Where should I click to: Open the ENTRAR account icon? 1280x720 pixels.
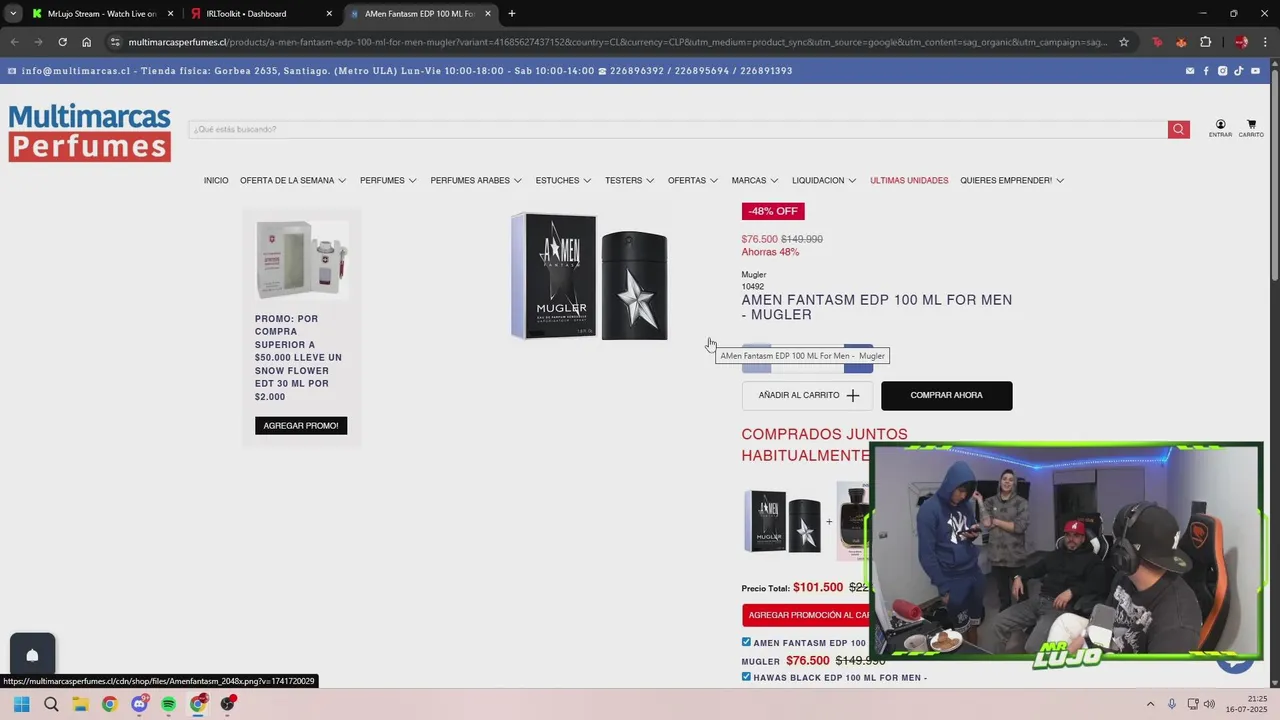point(1220,129)
